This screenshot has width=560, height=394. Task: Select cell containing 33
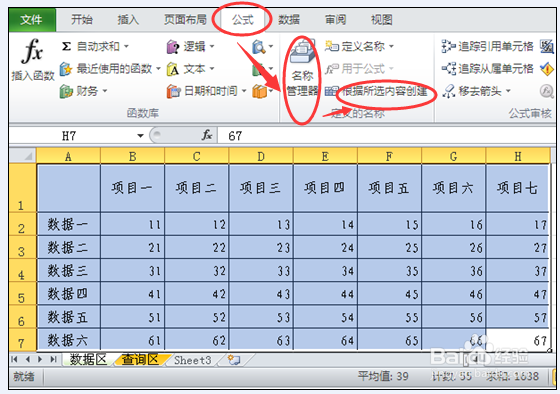261,271
